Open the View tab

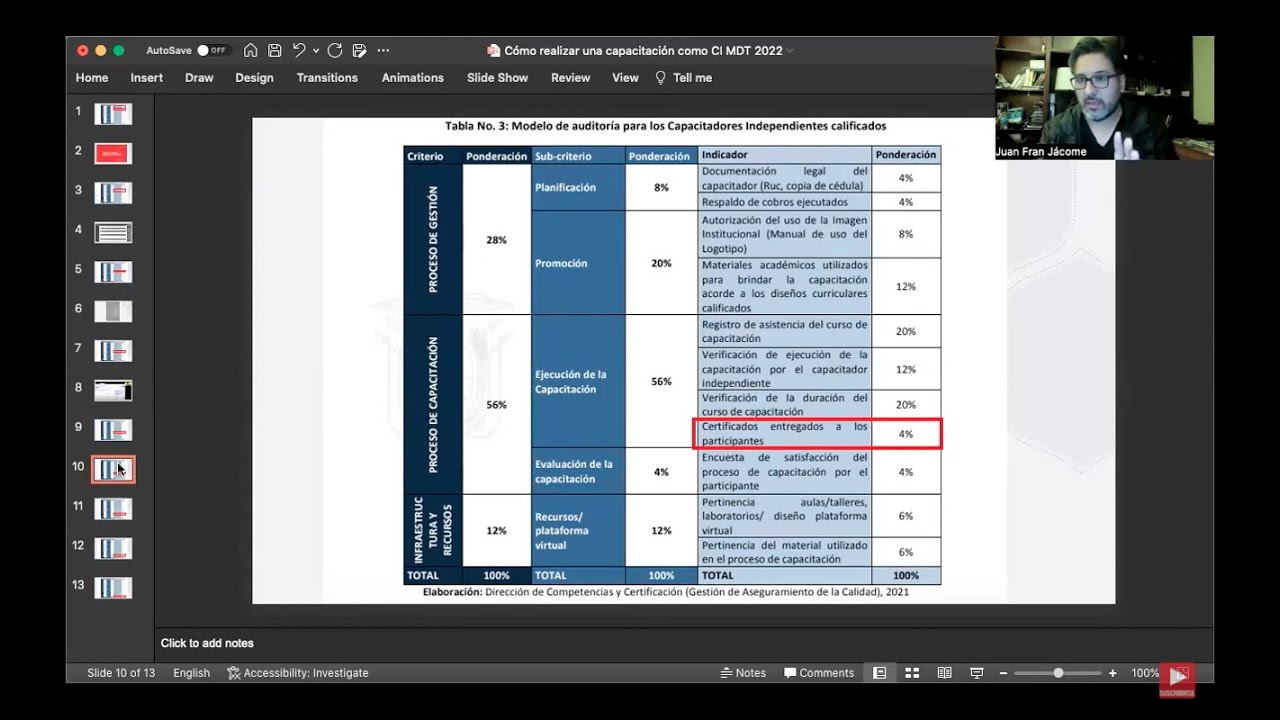point(625,78)
